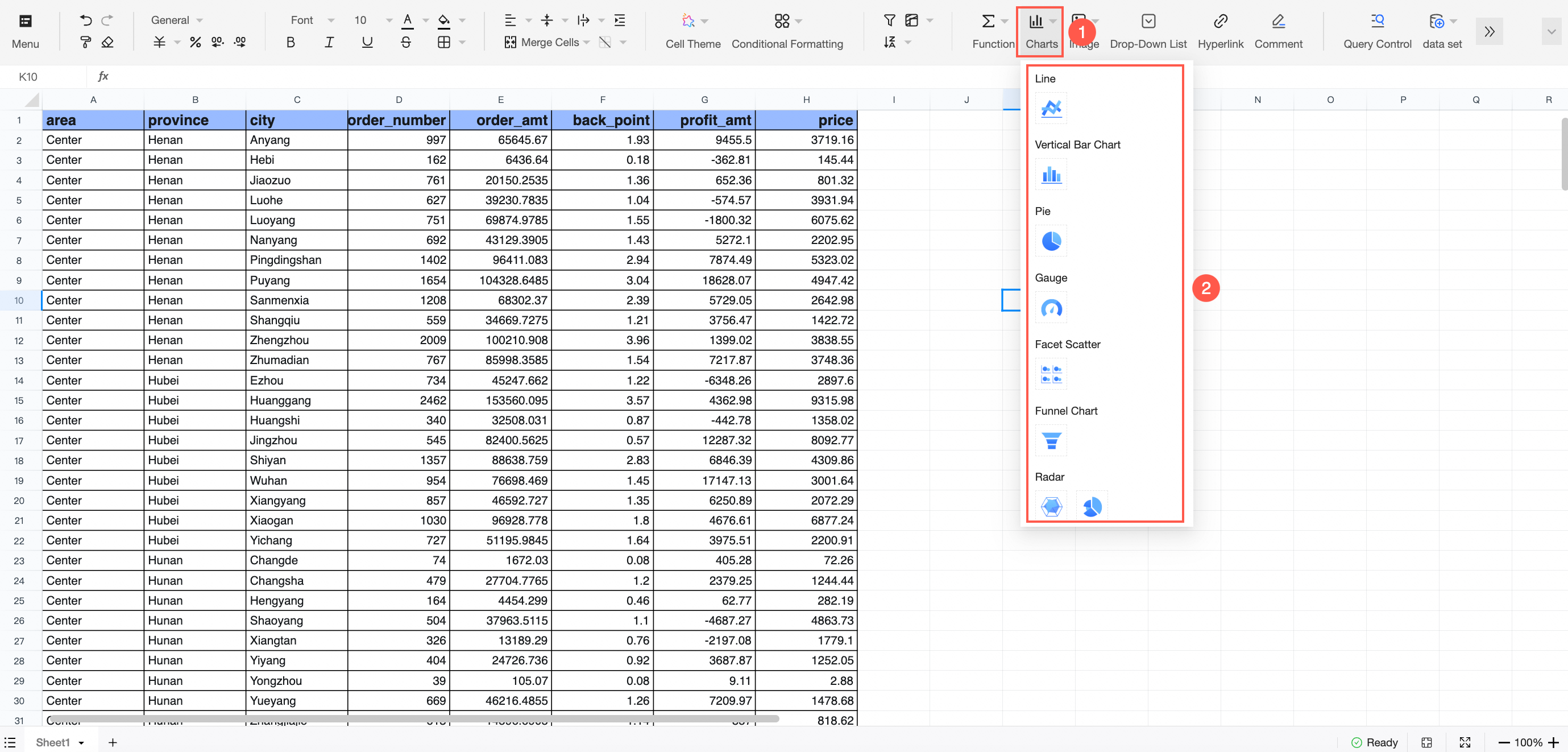1568x752 pixels.
Task: Select column A header
Action: [93, 99]
